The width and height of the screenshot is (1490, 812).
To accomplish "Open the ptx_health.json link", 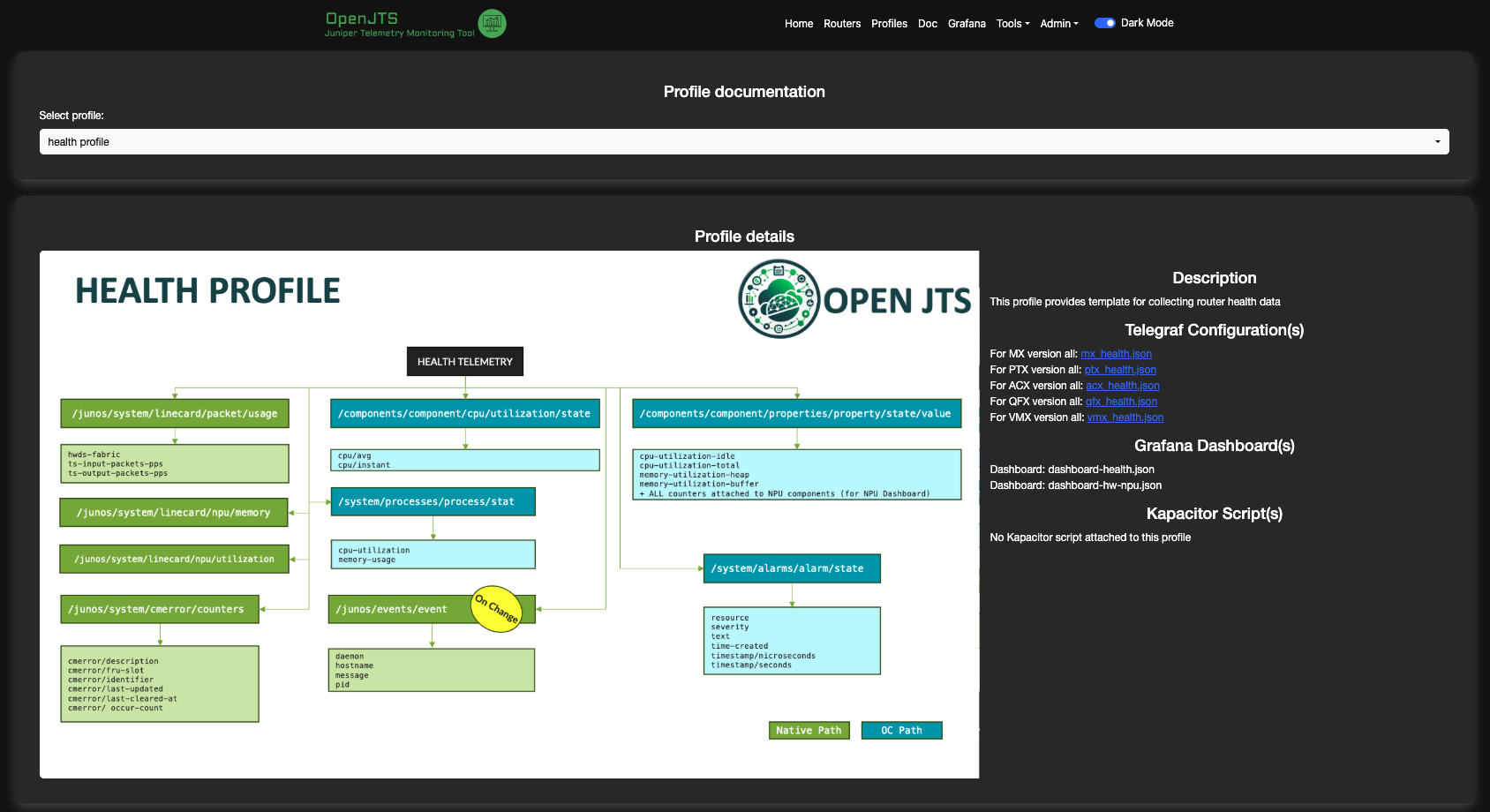I will tap(1119, 370).
